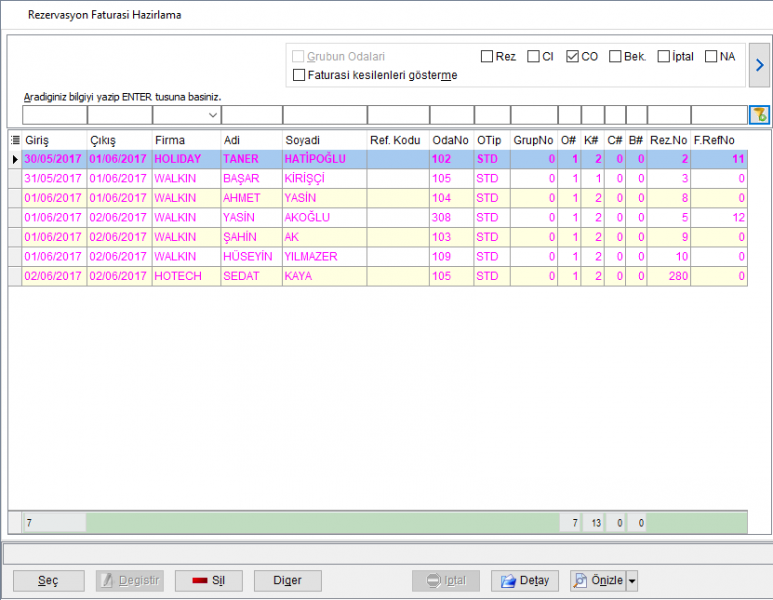
Task: Select the SEDAT KAYA reservation row
Action: coord(385,276)
